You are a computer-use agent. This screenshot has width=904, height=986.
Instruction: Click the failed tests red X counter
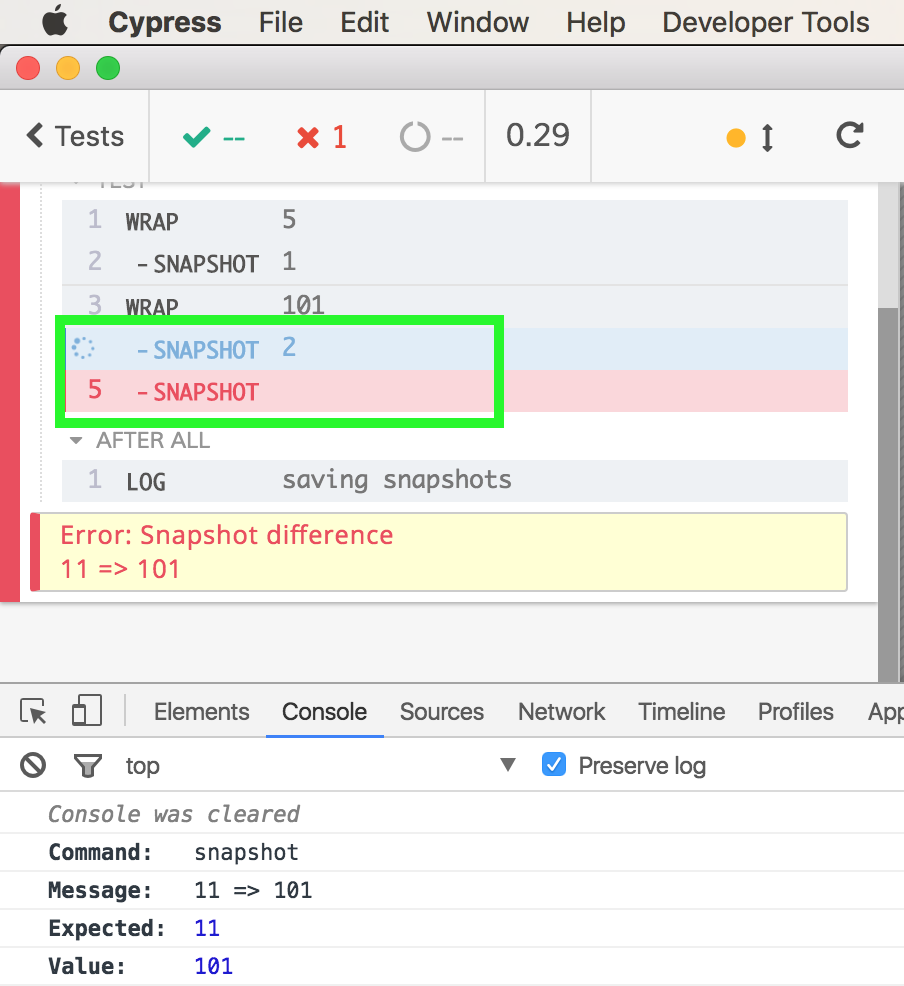coord(322,136)
